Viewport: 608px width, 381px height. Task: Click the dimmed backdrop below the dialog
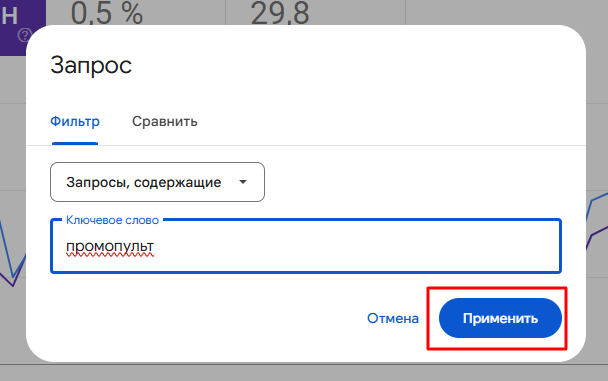point(304,373)
